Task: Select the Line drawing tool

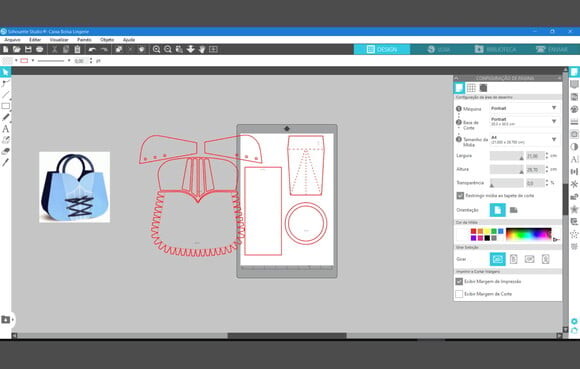Action: (6, 95)
